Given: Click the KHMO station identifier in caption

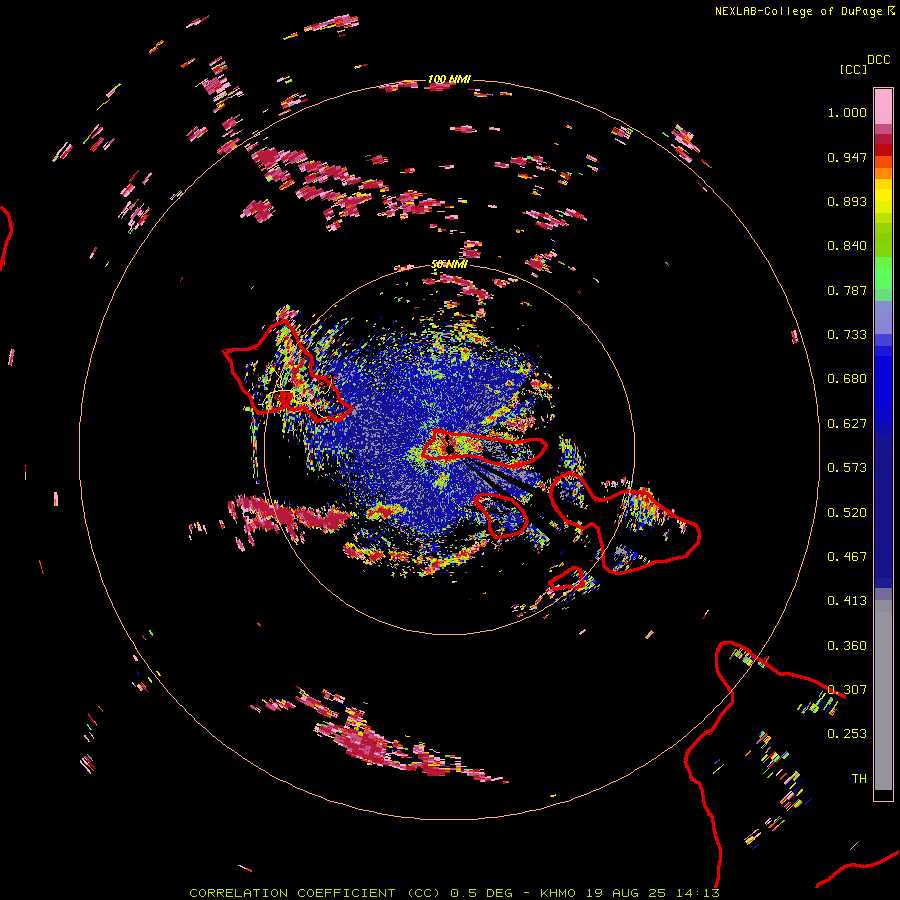Looking at the screenshot, I should pos(557,893).
